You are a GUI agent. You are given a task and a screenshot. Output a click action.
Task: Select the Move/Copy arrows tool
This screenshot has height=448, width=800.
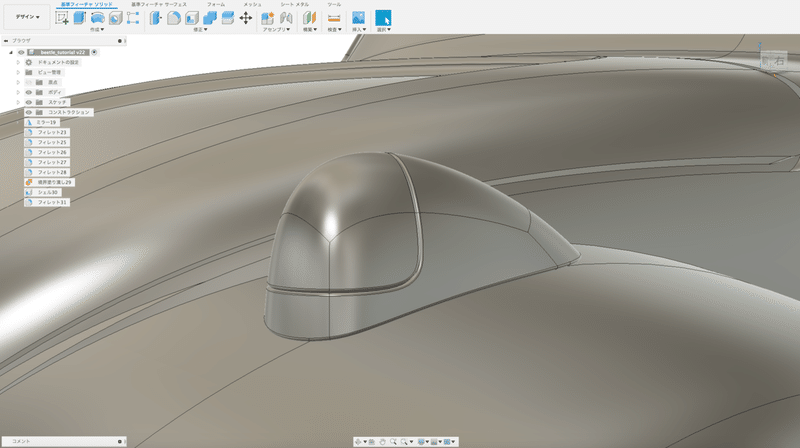click(245, 18)
